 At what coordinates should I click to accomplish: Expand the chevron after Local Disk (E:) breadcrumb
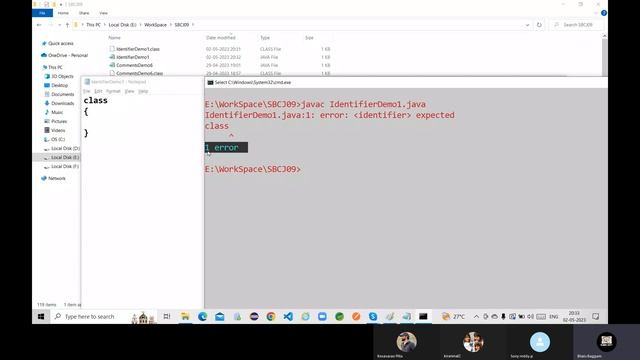140,25
